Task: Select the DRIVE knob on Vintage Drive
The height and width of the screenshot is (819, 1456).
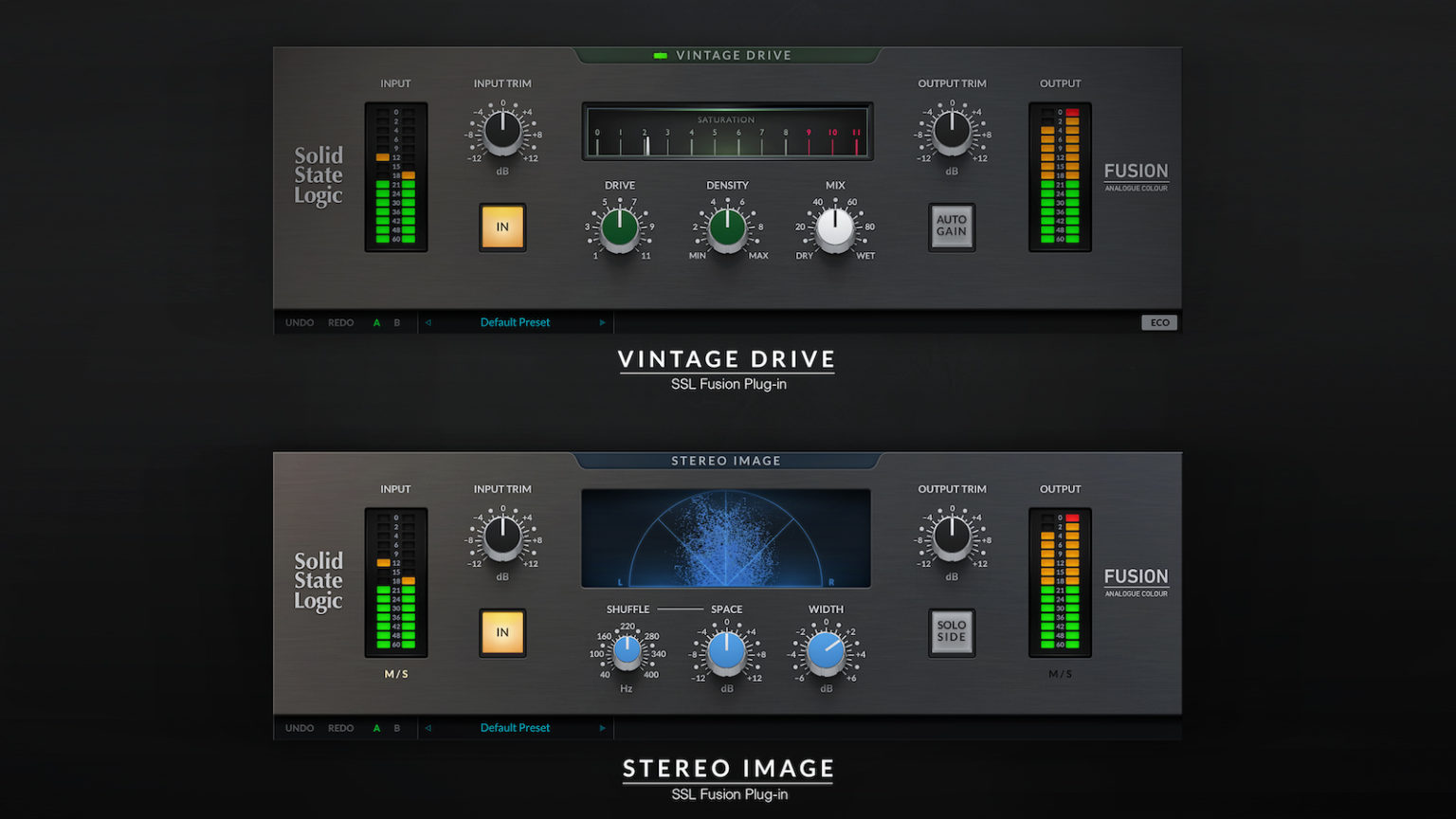Action: pyautogui.click(x=619, y=229)
